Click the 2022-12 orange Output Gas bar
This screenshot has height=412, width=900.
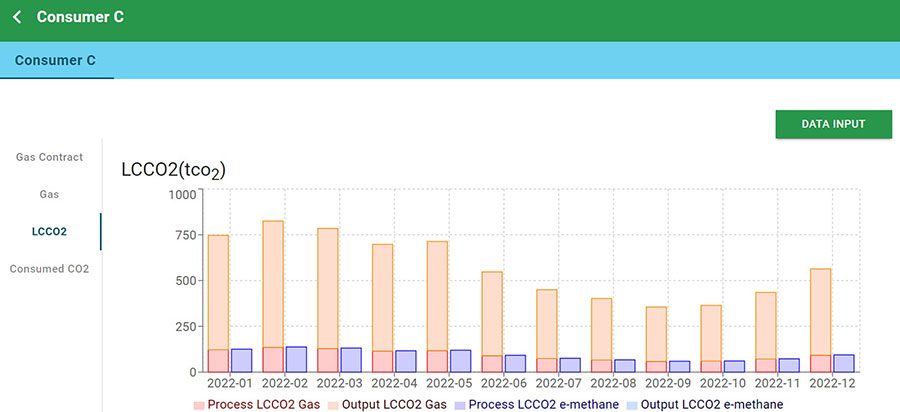click(820, 312)
